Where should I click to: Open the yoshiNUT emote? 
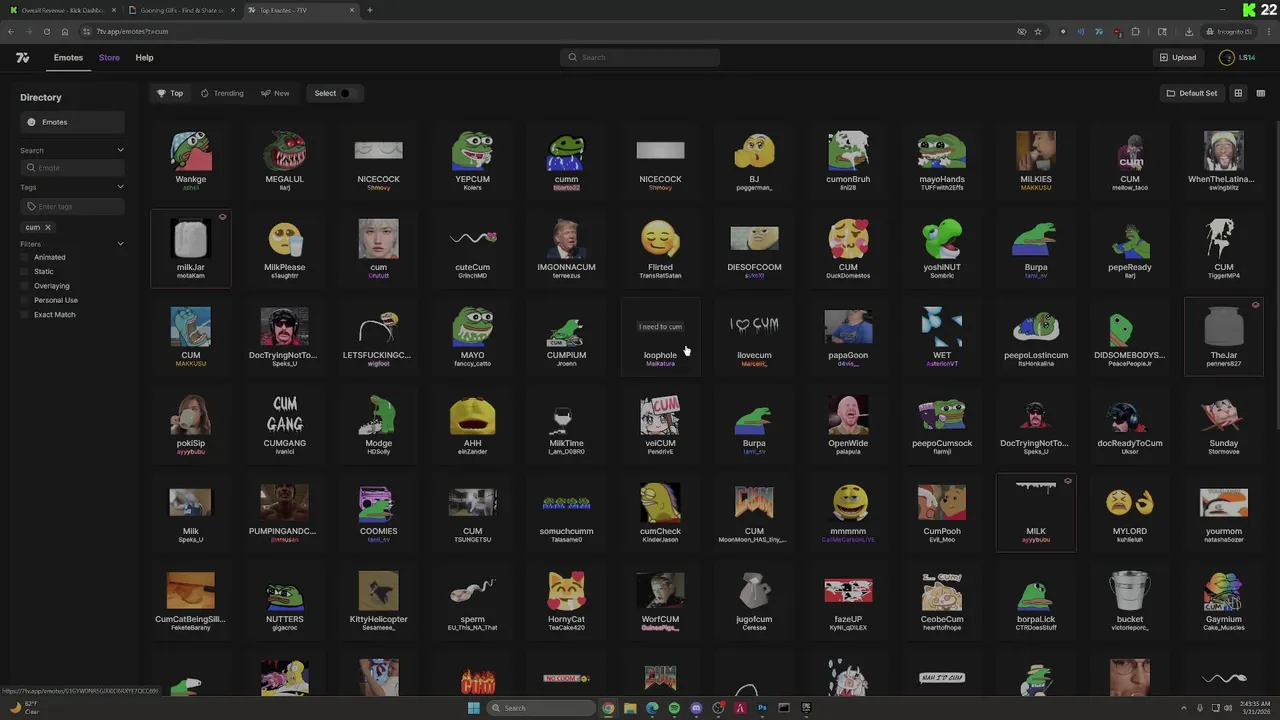pyautogui.click(x=942, y=248)
